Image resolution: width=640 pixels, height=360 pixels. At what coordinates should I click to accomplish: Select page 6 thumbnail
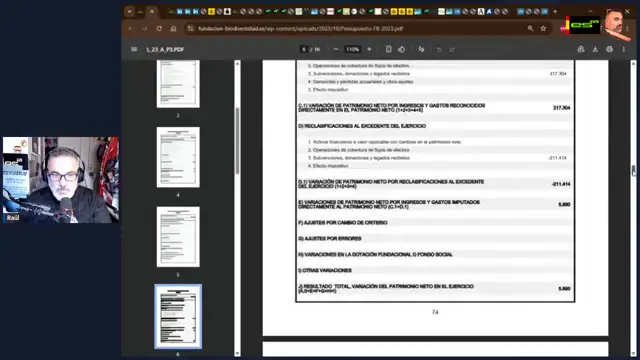pyautogui.click(x=178, y=317)
